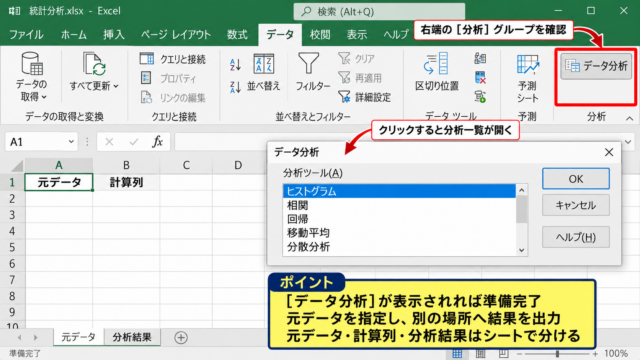Toggle the フィルター funnel button
This screenshot has width=640, height=360.
313,72
